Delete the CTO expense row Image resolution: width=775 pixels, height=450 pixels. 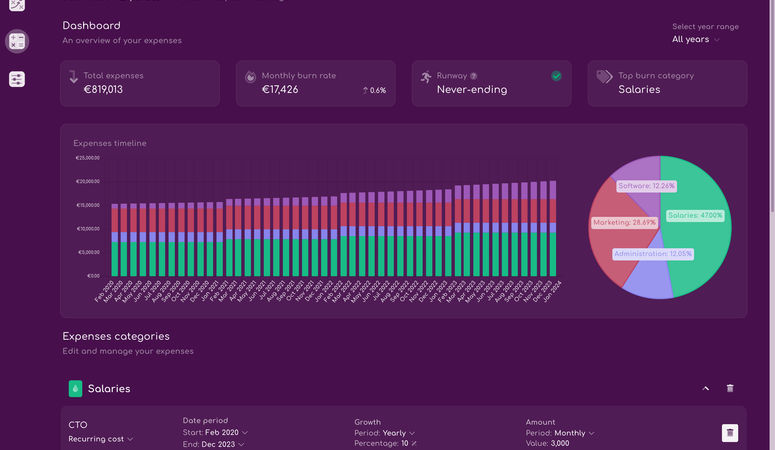pos(730,433)
